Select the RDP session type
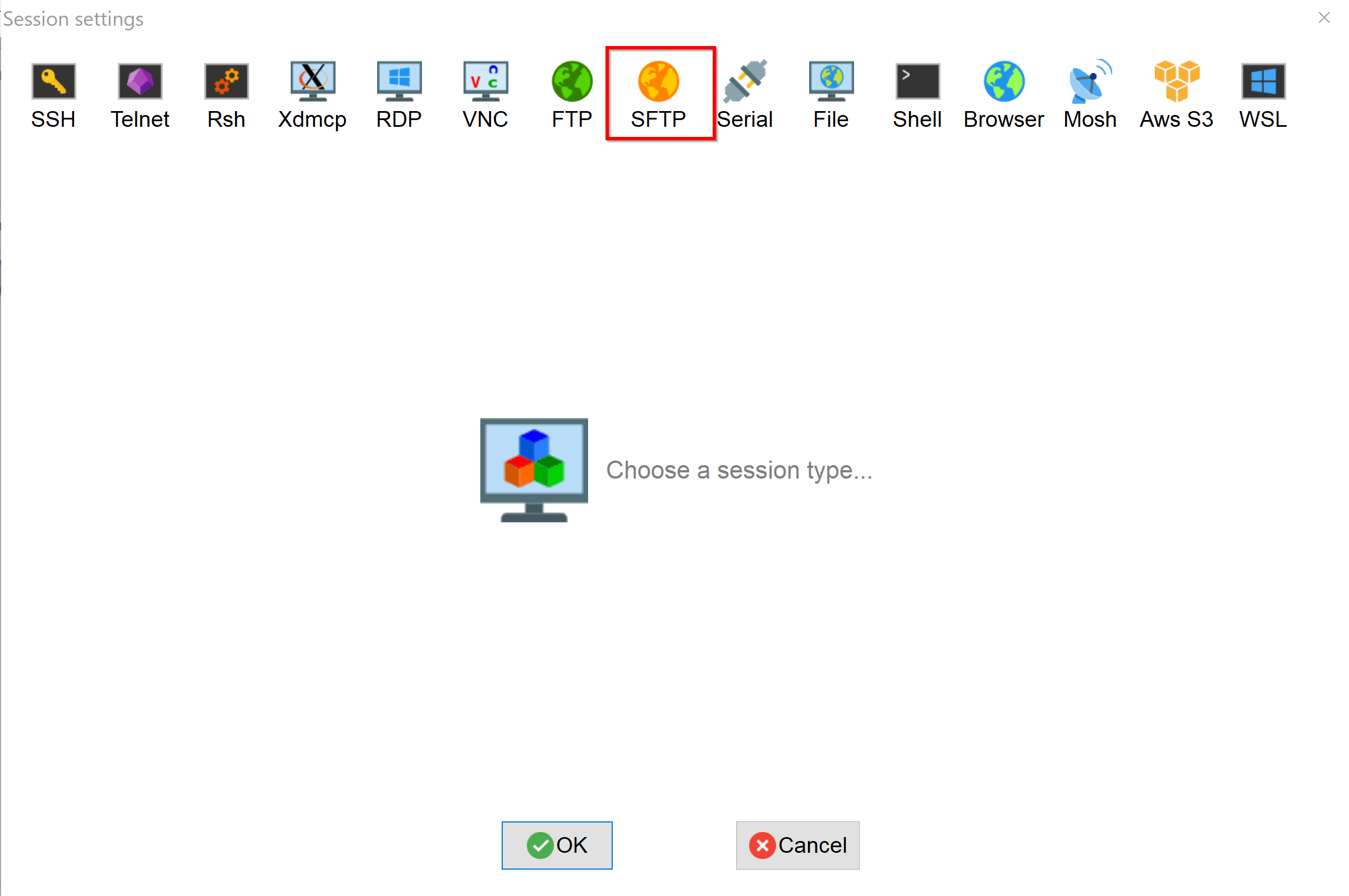The image size is (1349, 896). pyautogui.click(x=399, y=89)
